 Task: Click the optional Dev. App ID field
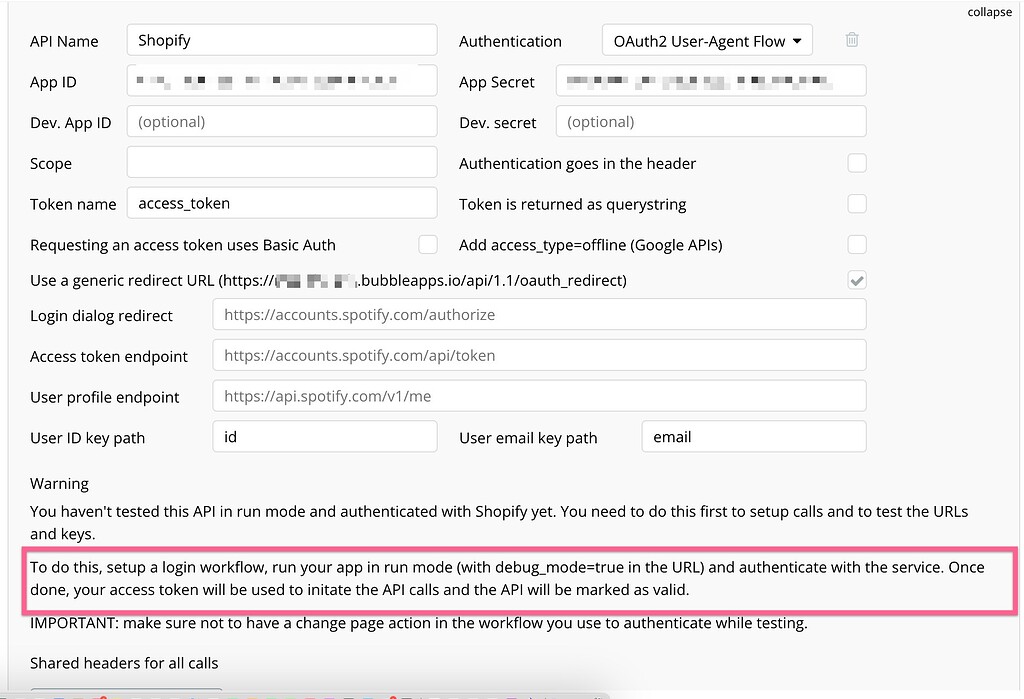click(281, 121)
